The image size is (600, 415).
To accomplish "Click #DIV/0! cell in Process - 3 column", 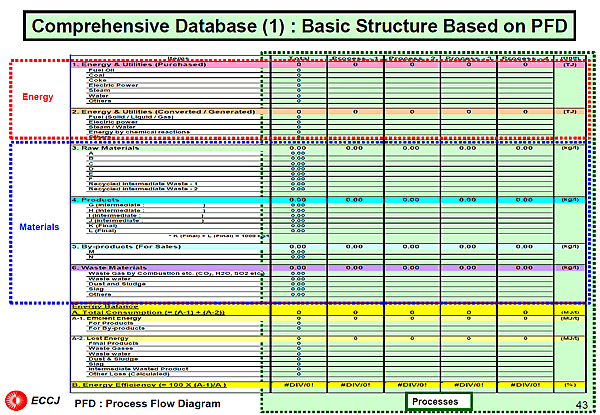I will tap(468, 385).
